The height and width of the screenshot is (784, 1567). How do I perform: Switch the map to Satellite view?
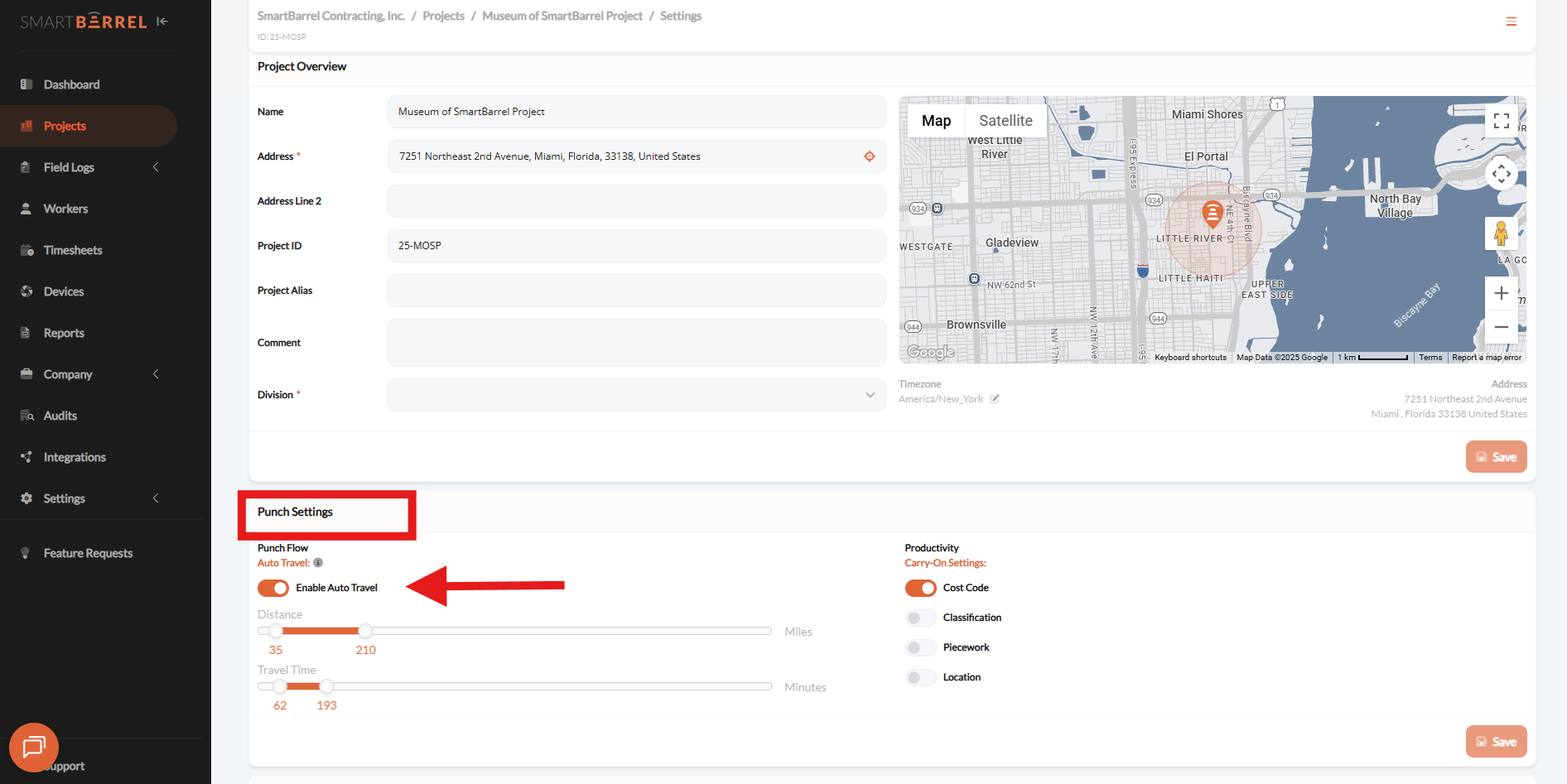[1005, 121]
